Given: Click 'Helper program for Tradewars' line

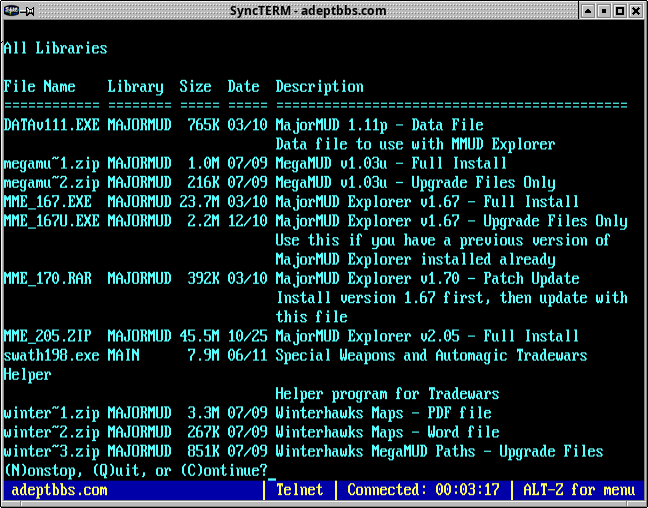Looking at the screenshot, I should click(387, 394).
